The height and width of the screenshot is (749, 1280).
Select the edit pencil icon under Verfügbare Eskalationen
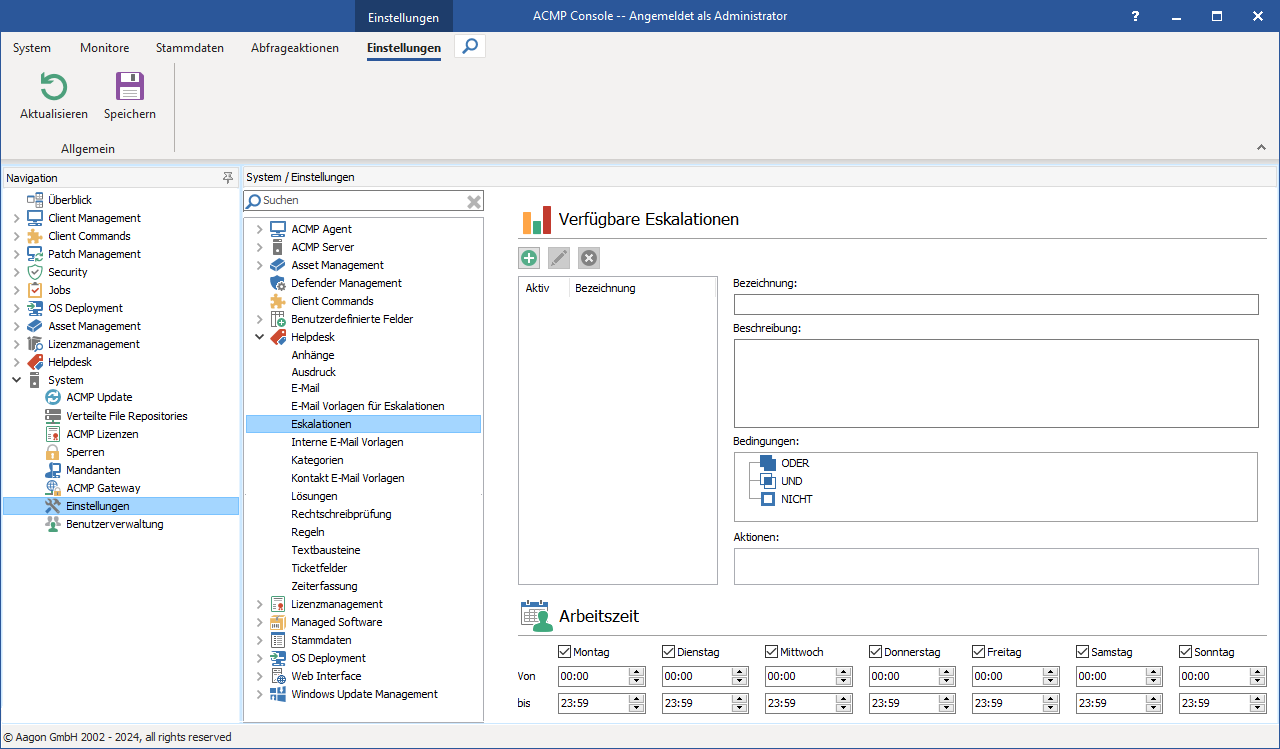(558, 258)
